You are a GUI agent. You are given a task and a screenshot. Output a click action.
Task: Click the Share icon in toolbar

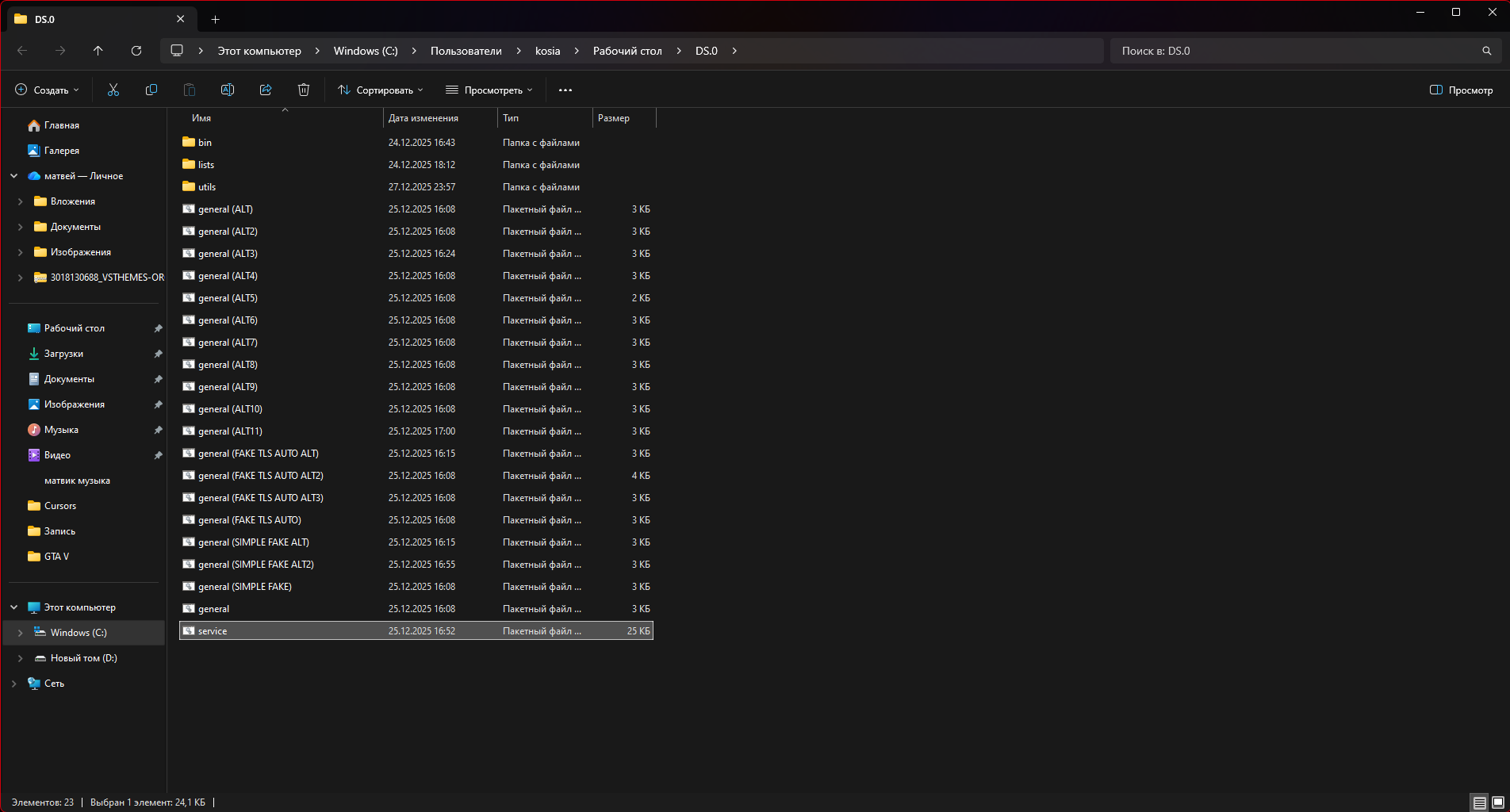(266, 90)
